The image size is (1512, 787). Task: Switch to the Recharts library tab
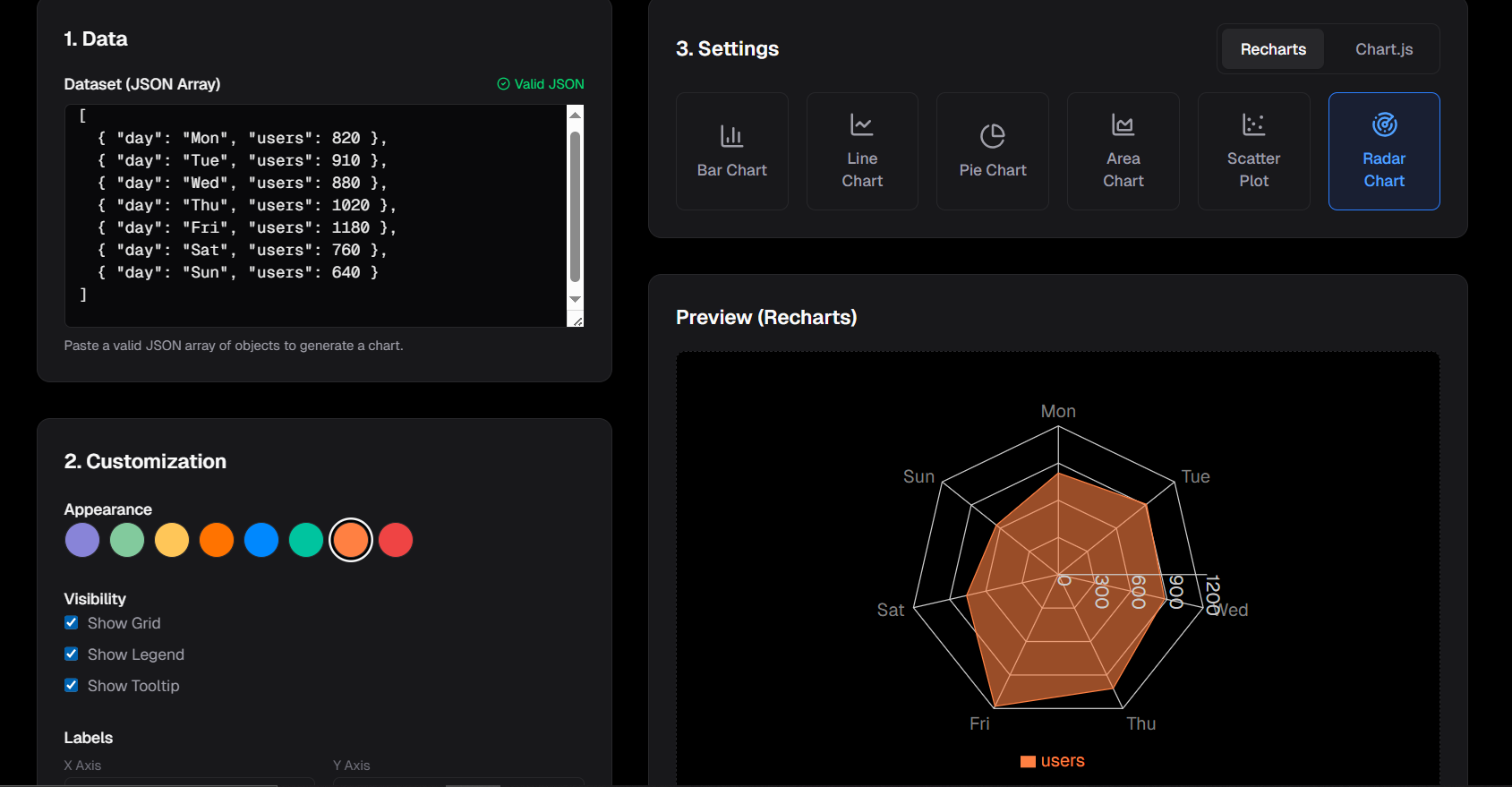click(1273, 49)
